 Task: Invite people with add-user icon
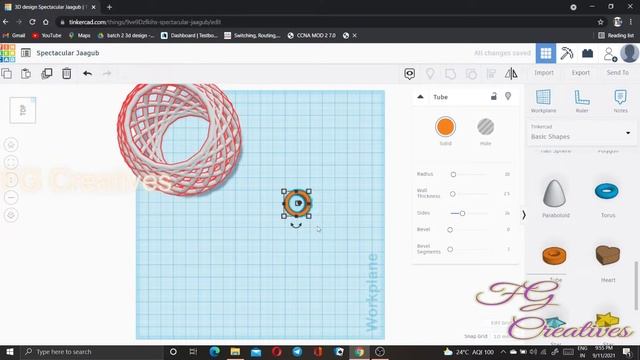(610, 54)
